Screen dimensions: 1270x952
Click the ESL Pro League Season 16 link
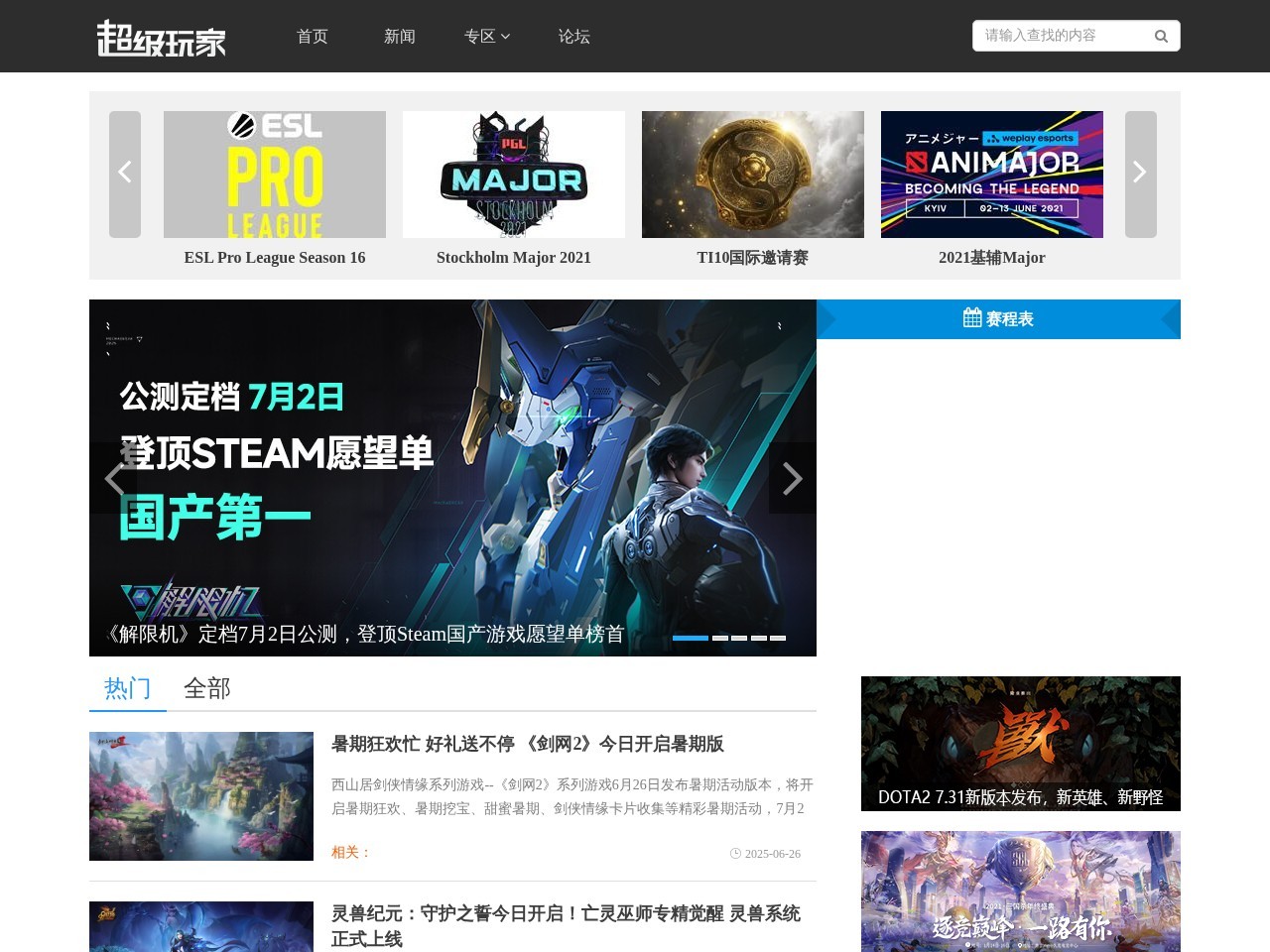[x=275, y=258]
